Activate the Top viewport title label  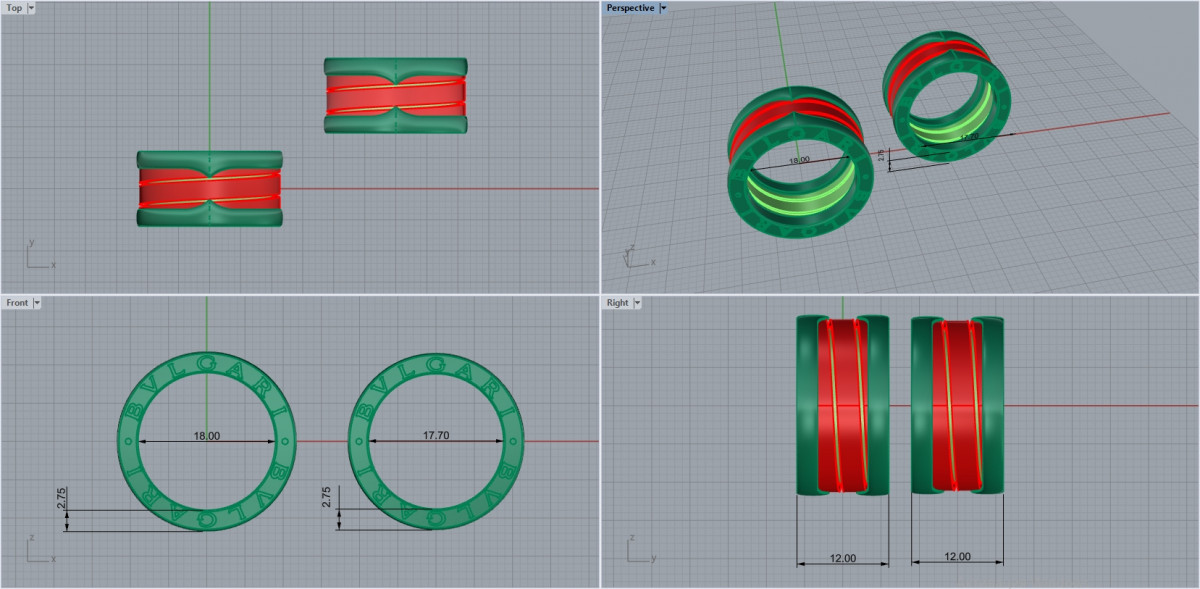pyautogui.click(x=14, y=8)
